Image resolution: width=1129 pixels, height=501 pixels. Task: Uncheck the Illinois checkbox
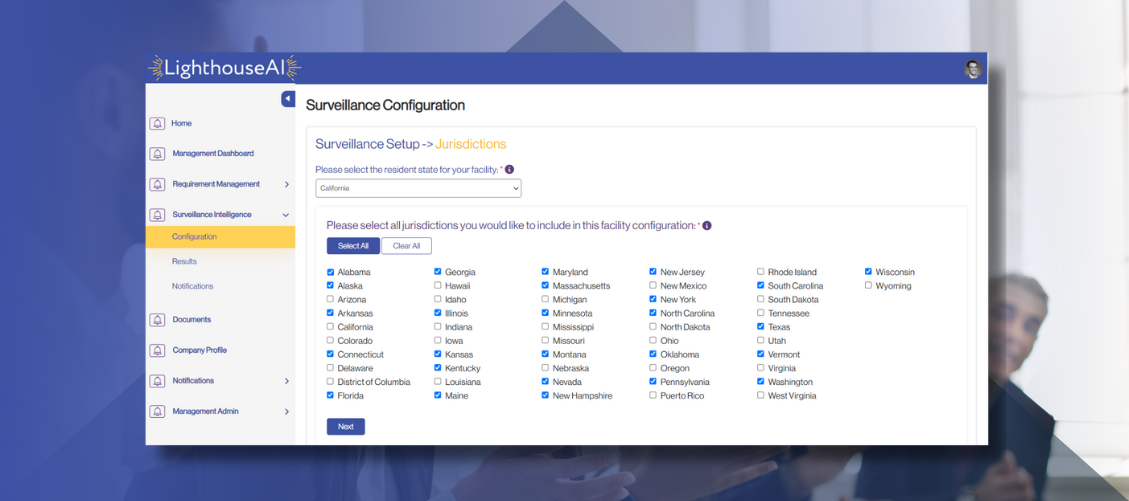click(438, 313)
